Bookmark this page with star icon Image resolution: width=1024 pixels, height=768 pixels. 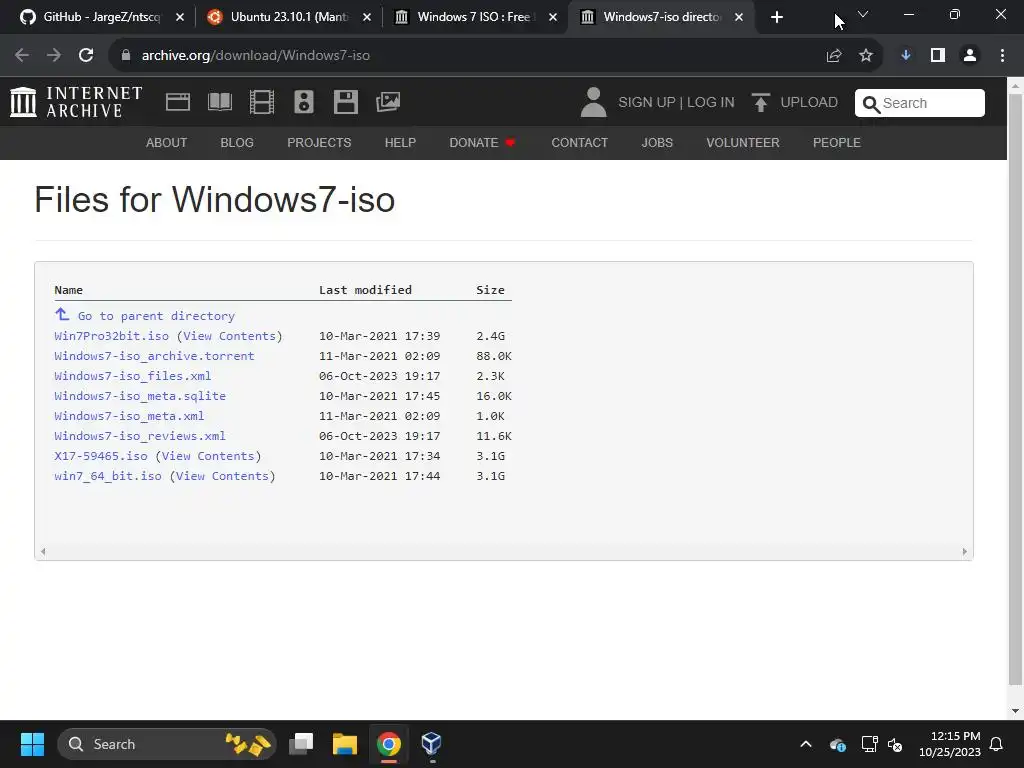[866, 56]
